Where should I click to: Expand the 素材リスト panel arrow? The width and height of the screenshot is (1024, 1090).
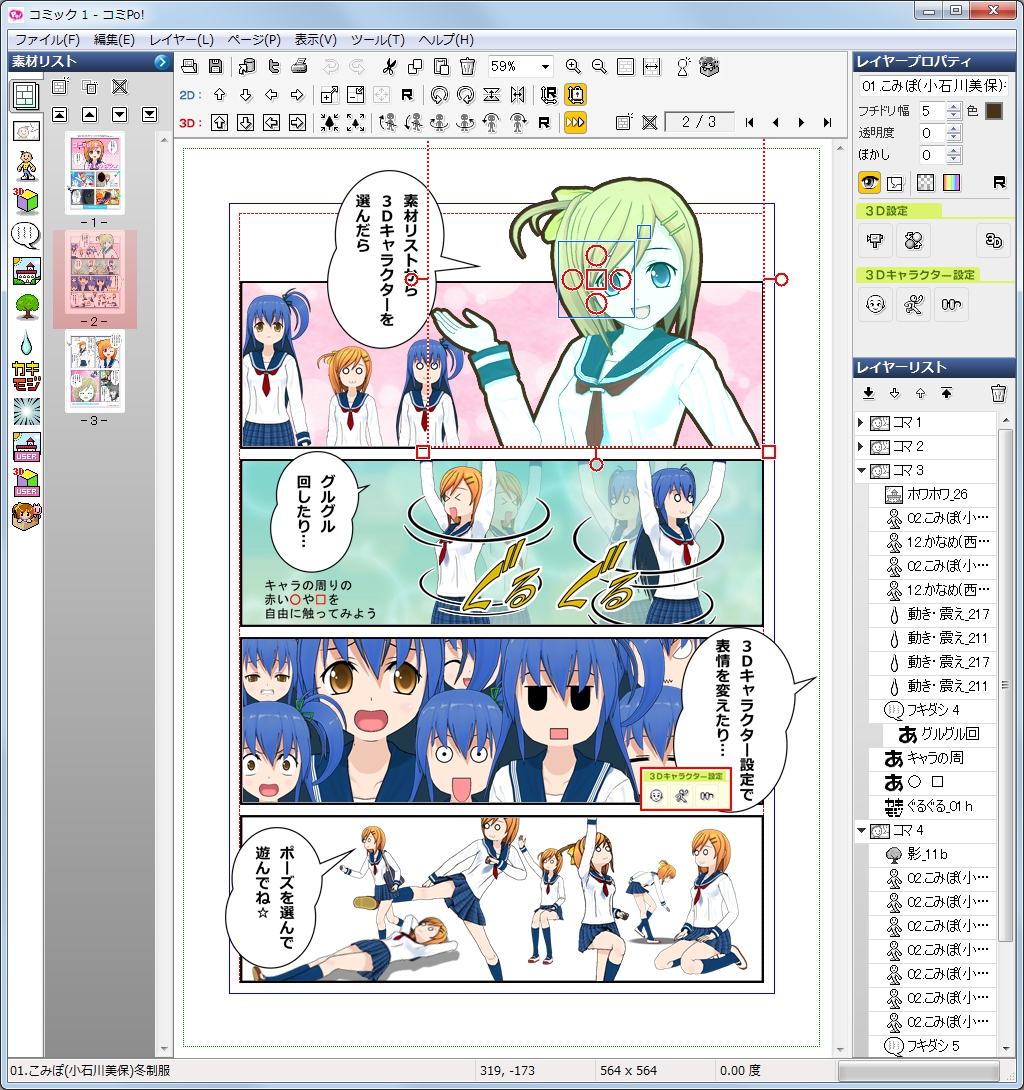pyautogui.click(x=161, y=62)
